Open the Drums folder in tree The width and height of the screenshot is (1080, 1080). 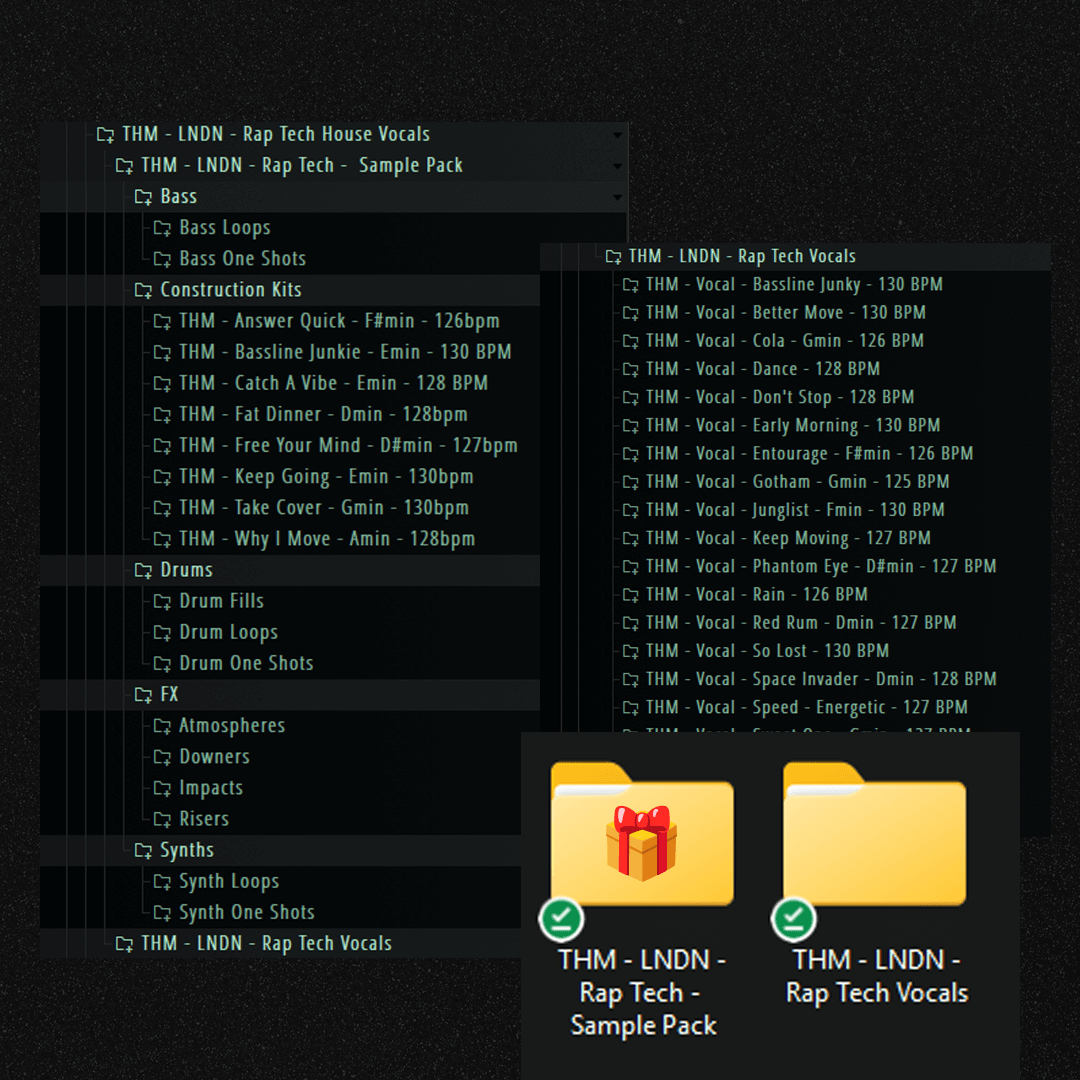click(186, 570)
